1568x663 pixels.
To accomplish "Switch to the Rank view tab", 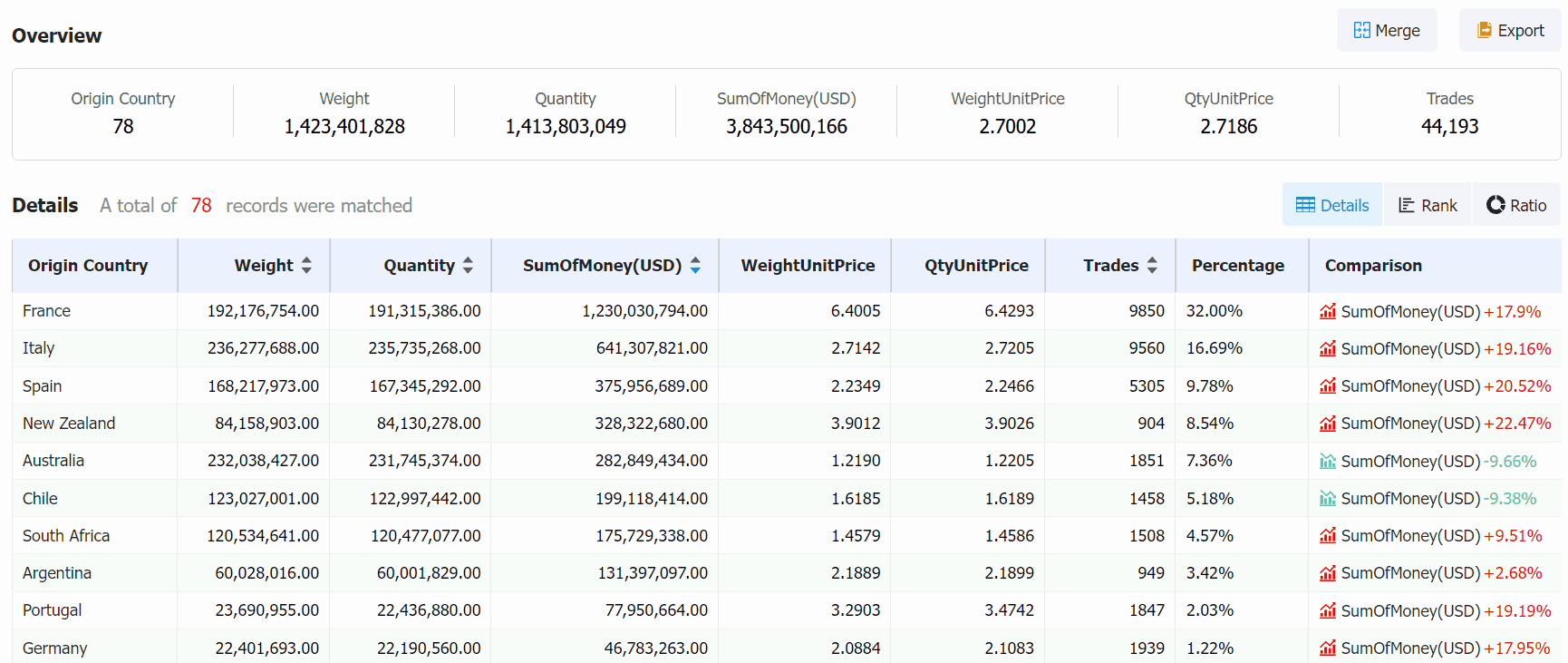I will [x=1428, y=205].
